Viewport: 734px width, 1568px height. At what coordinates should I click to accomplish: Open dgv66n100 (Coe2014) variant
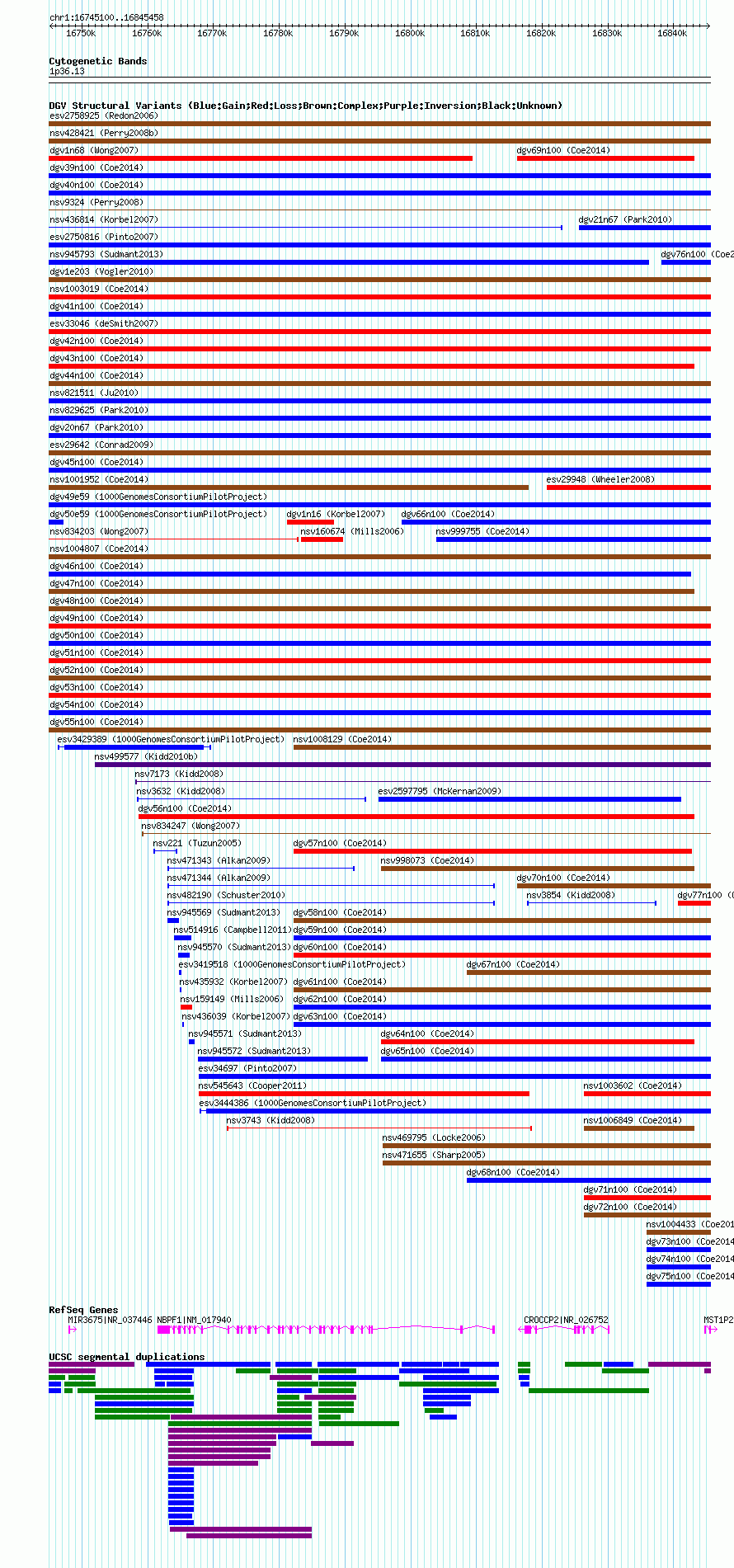point(449,514)
